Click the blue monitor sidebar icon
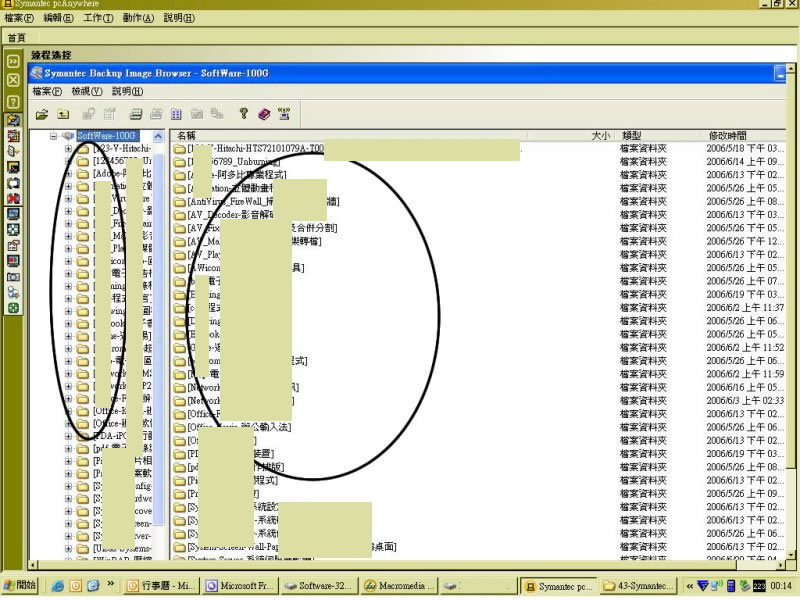800x600 pixels. tap(13, 214)
